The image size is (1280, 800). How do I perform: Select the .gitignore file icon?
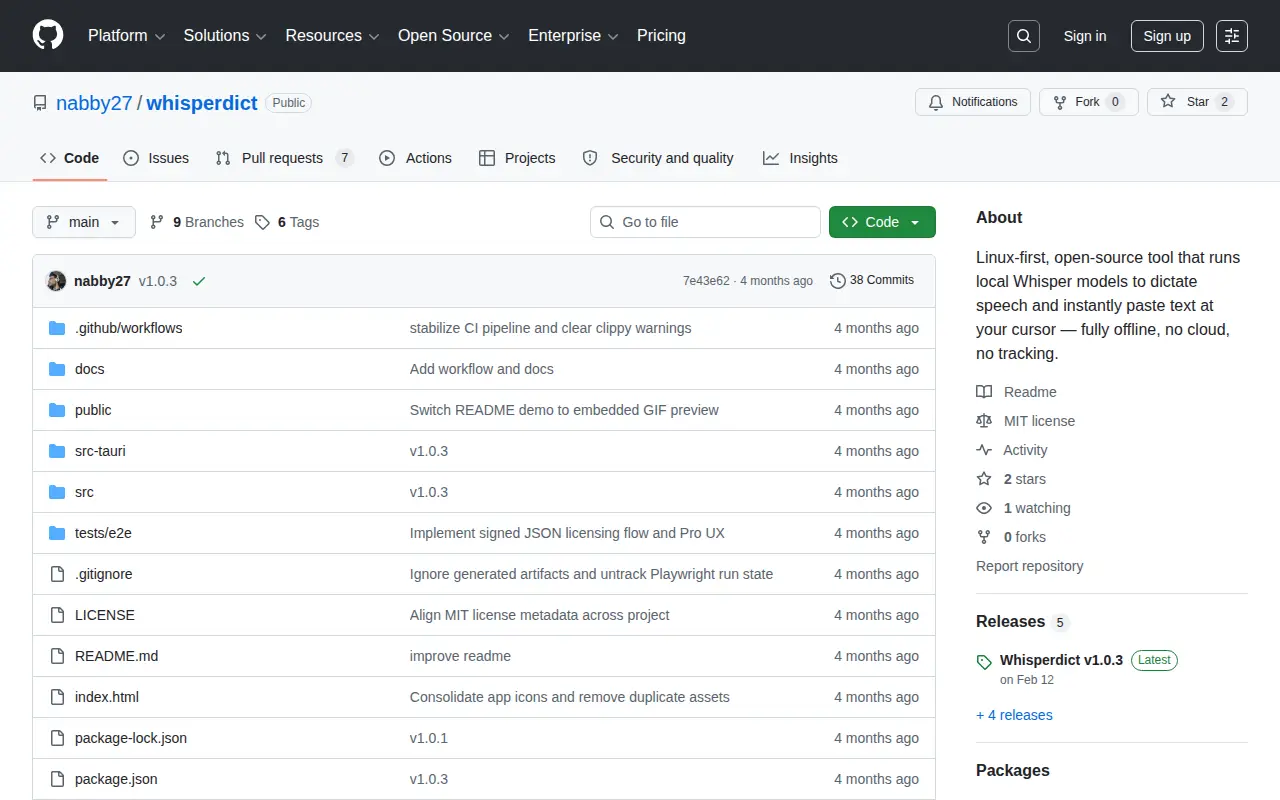[57, 574]
